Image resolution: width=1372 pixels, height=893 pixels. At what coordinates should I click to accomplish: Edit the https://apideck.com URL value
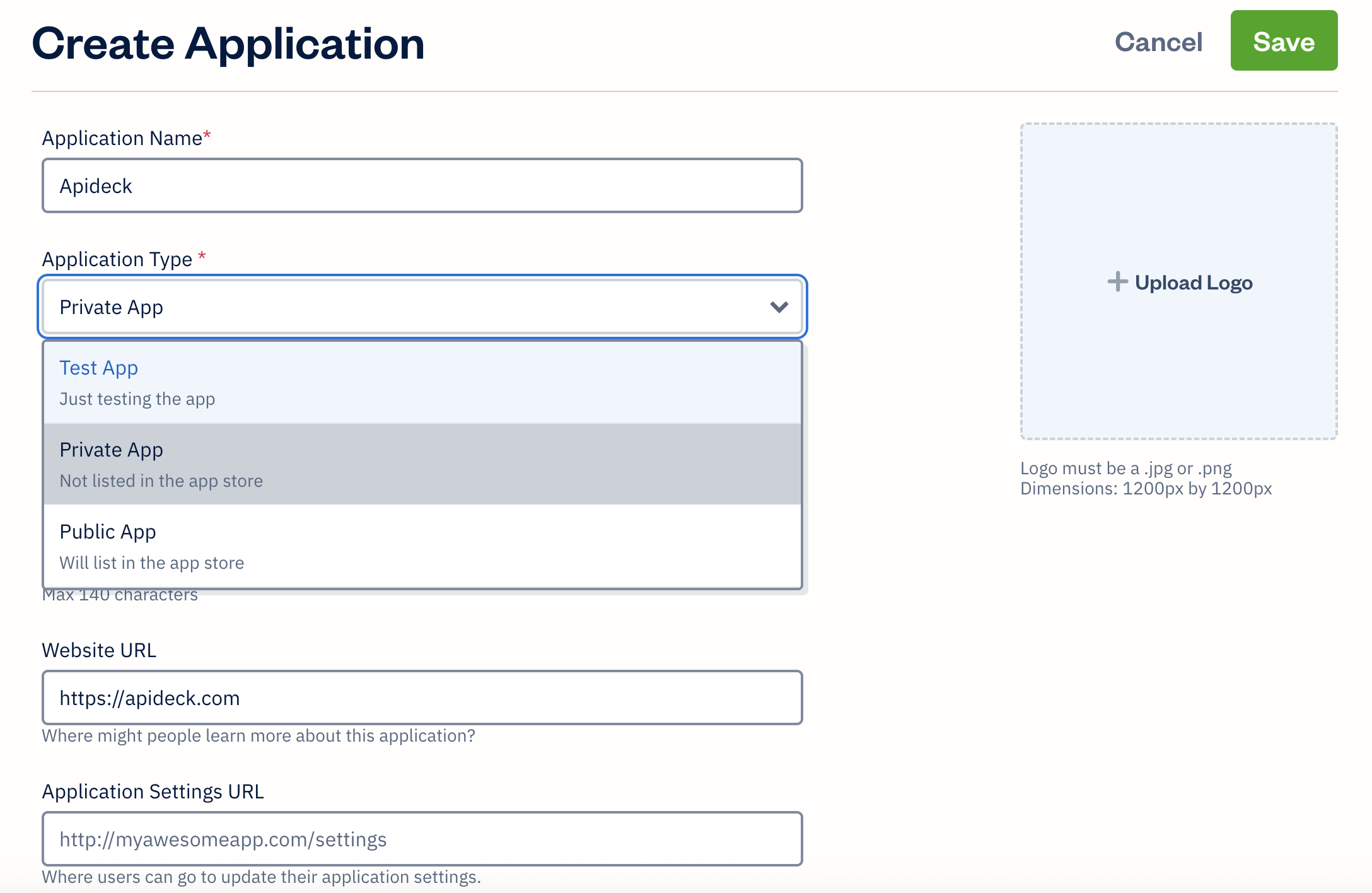[149, 697]
